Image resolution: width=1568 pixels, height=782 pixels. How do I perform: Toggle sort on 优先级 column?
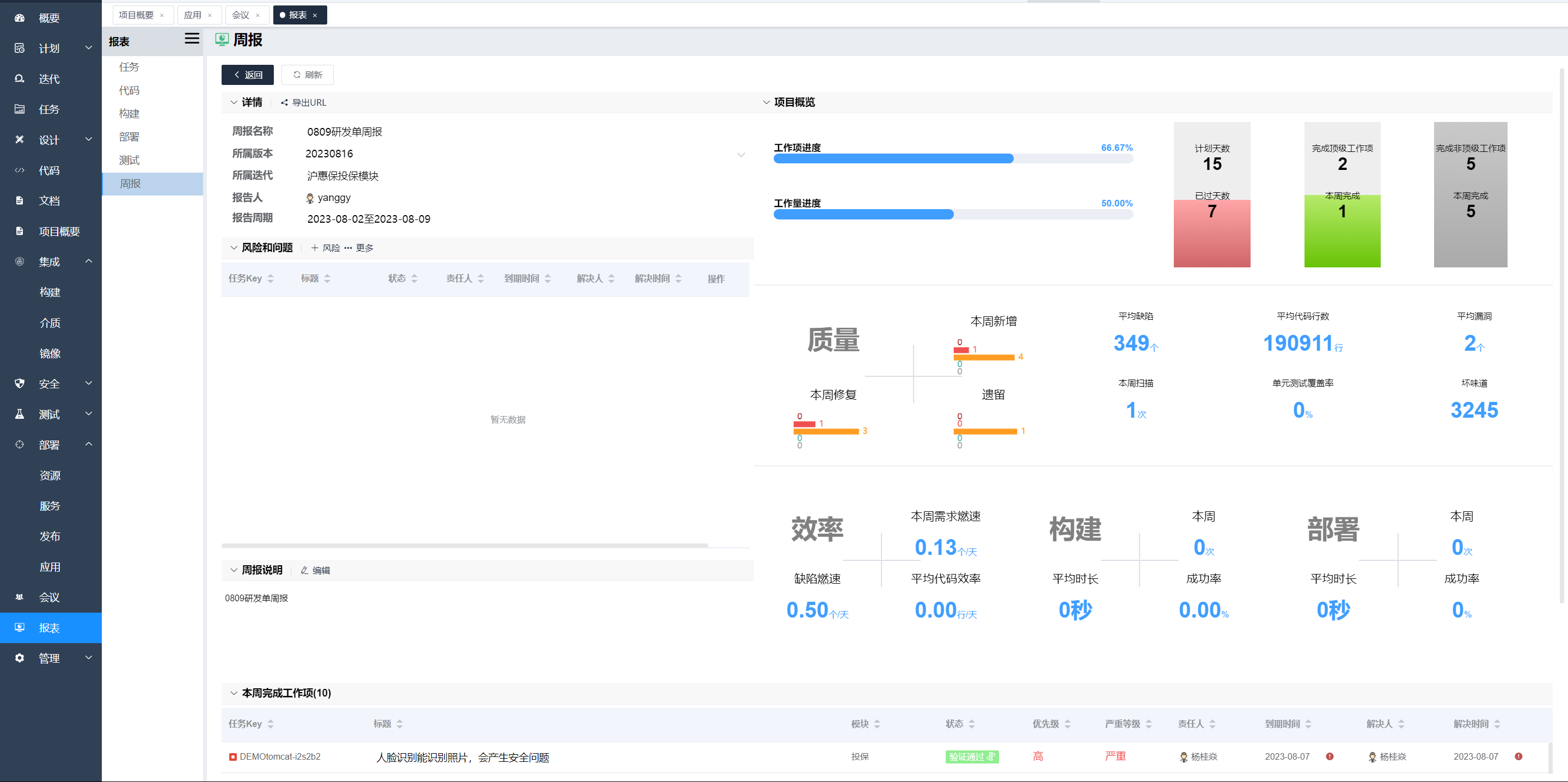[x=1067, y=724]
